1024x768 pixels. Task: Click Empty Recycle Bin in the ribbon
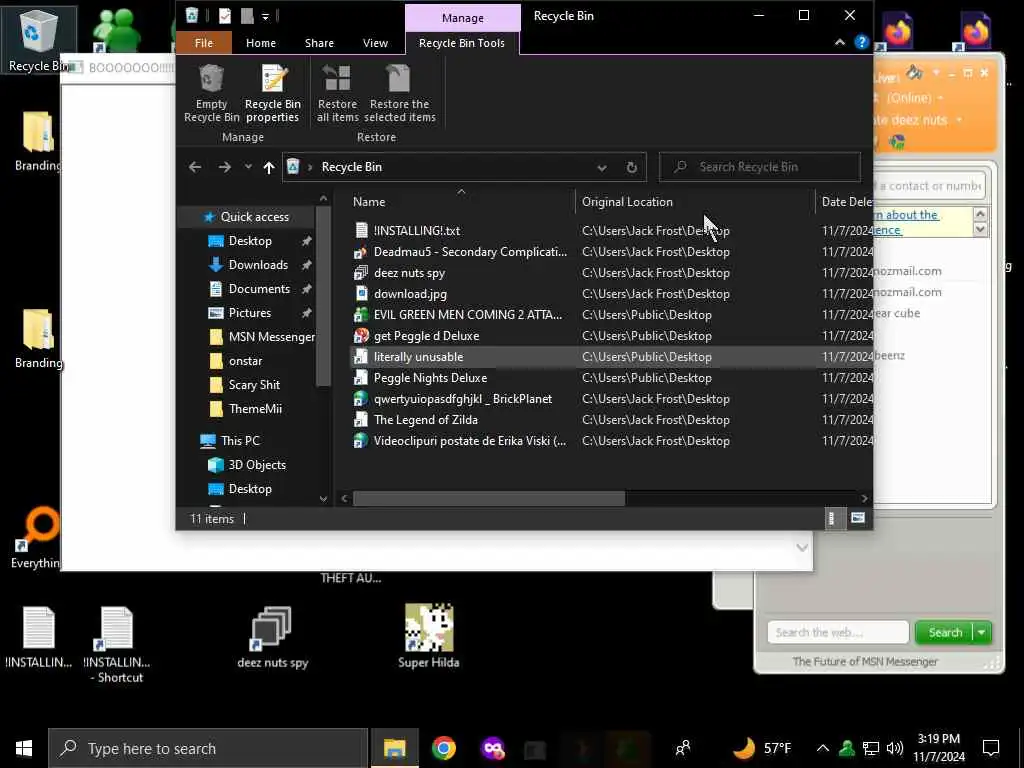pos(212,93)
